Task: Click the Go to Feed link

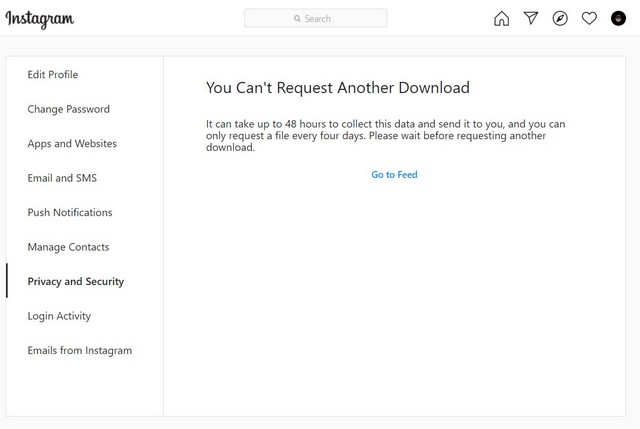Action: 394,175
